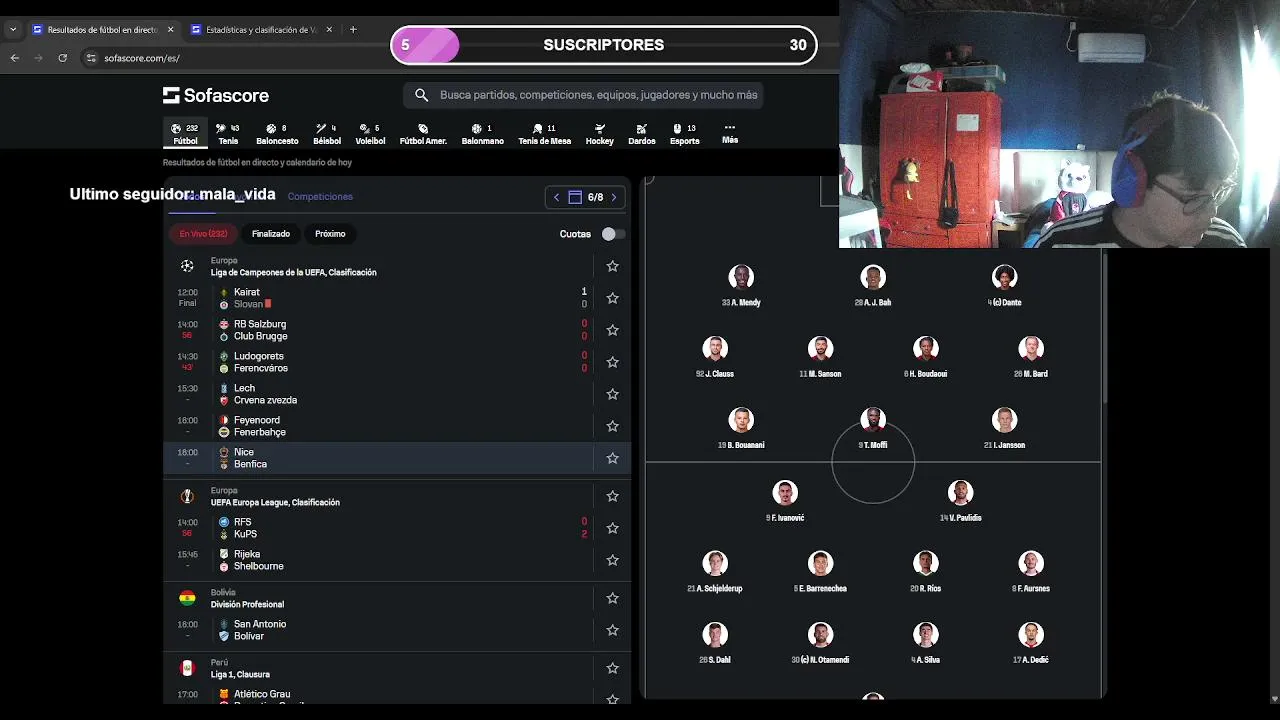
Task: Select the Próximo filter
Action: pos(330,234)
